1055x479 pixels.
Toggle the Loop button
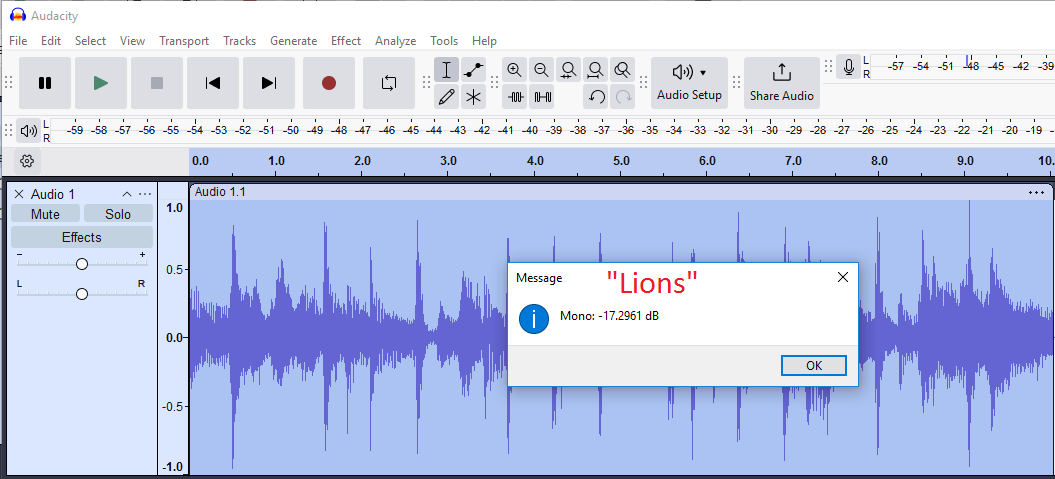pyautogui.click(x=389, y=83)
